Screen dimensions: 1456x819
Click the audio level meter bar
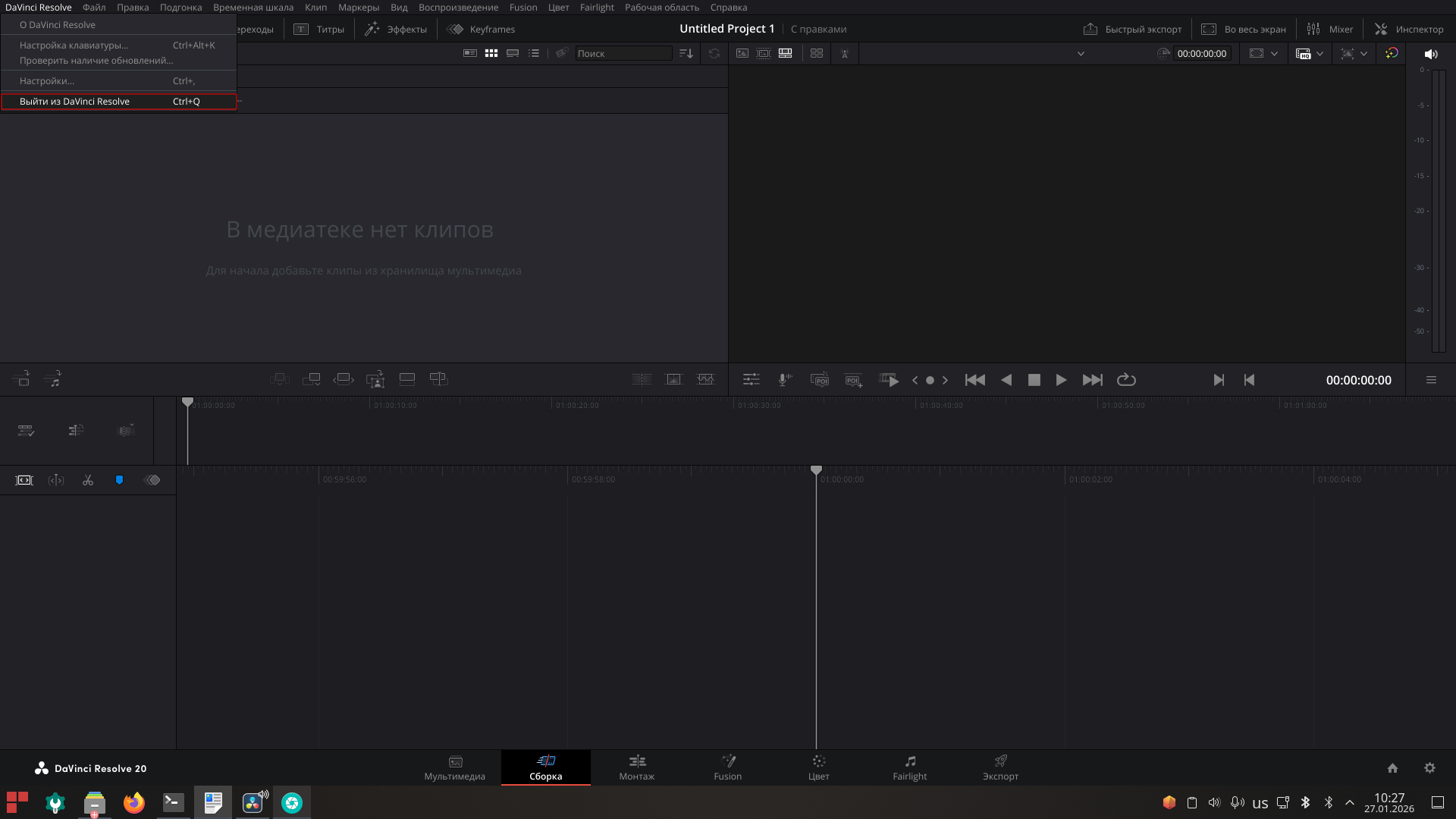click(x=1437, y=209)
